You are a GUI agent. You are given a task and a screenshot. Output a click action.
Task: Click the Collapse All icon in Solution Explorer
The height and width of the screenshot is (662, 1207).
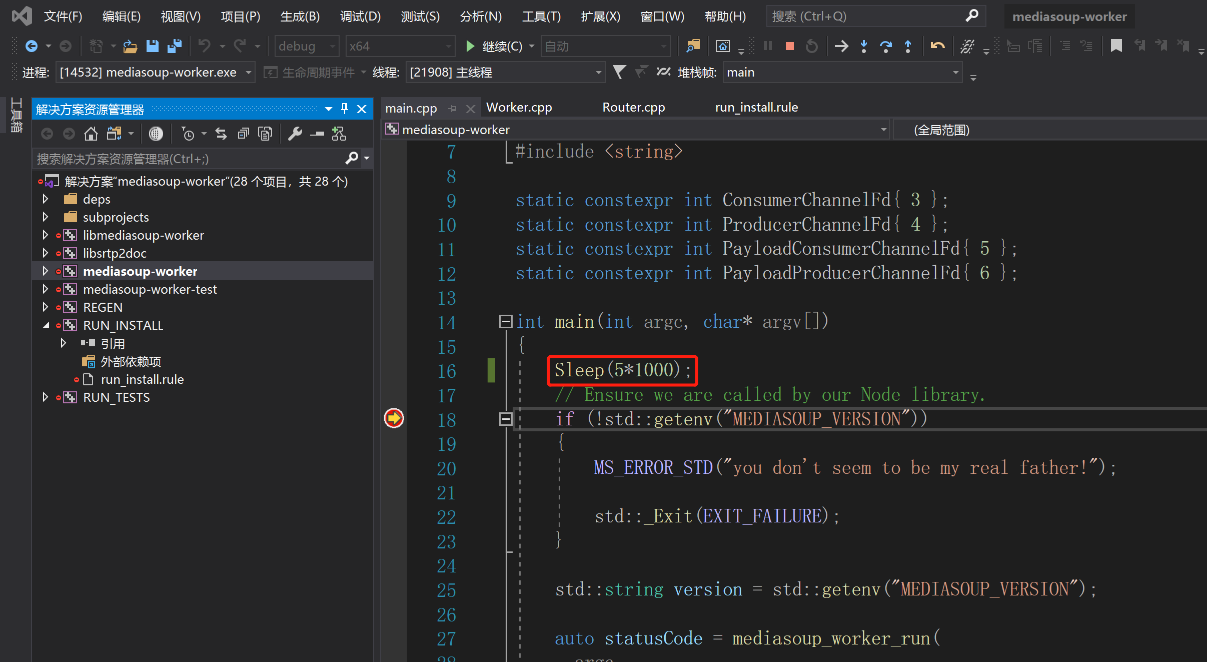243,134
